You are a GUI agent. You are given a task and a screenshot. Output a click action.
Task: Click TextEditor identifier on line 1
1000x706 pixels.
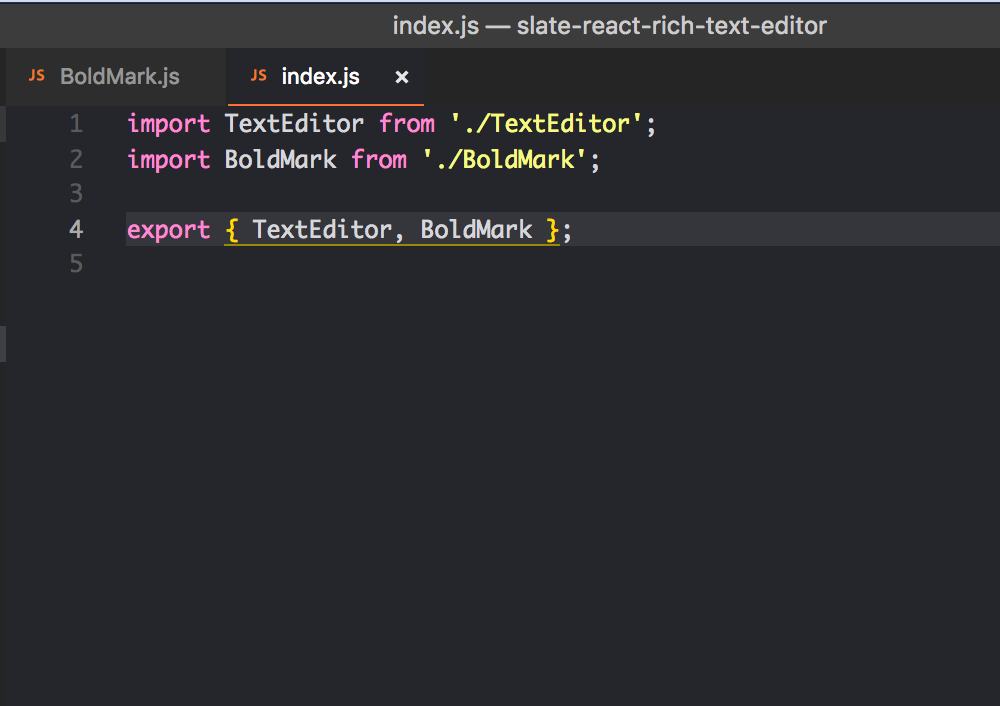(294, 124)
